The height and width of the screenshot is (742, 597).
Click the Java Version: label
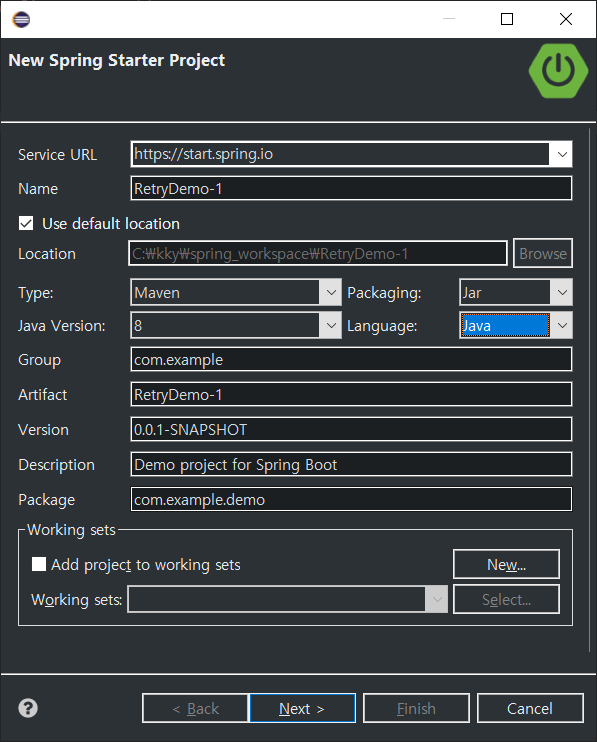pyautogui.click(x=61, y=326)
